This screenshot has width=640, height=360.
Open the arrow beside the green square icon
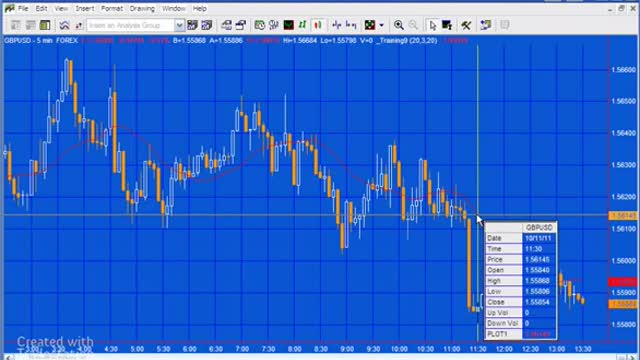(x=382, y=25)
